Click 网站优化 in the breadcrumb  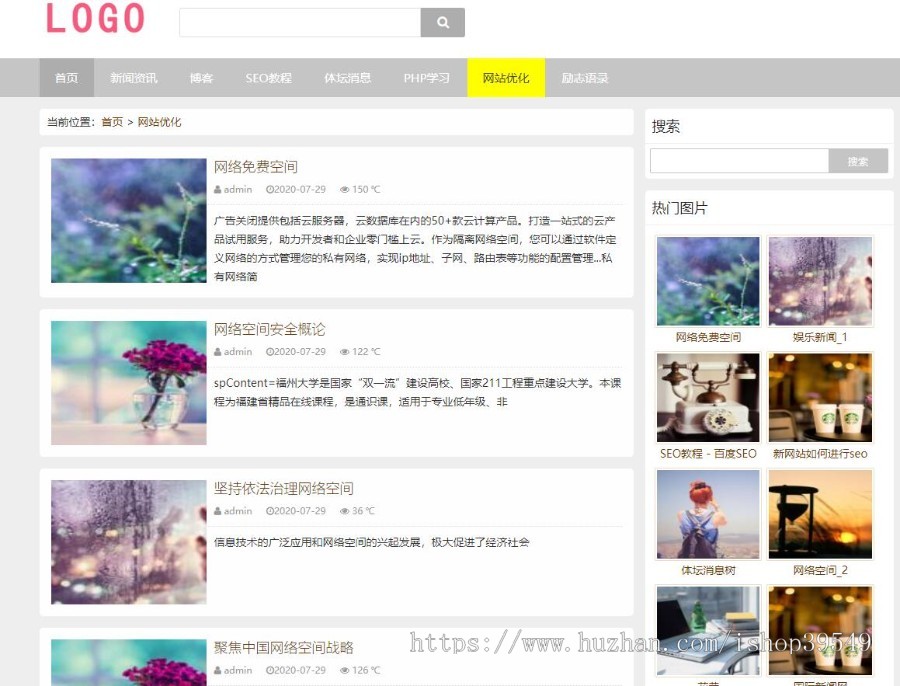(160, 122)
